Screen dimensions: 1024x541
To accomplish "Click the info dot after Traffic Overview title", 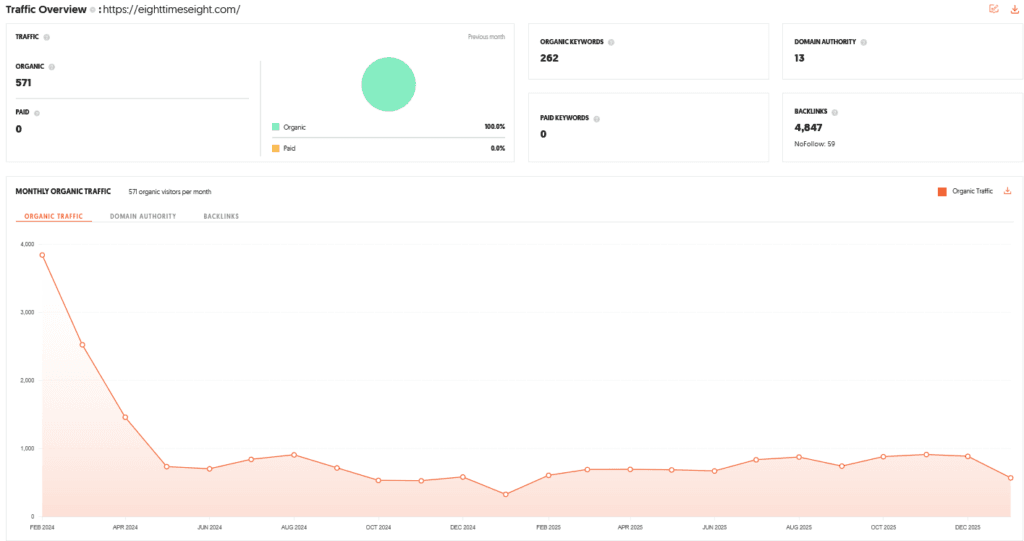I will click(x=93, y=10).
